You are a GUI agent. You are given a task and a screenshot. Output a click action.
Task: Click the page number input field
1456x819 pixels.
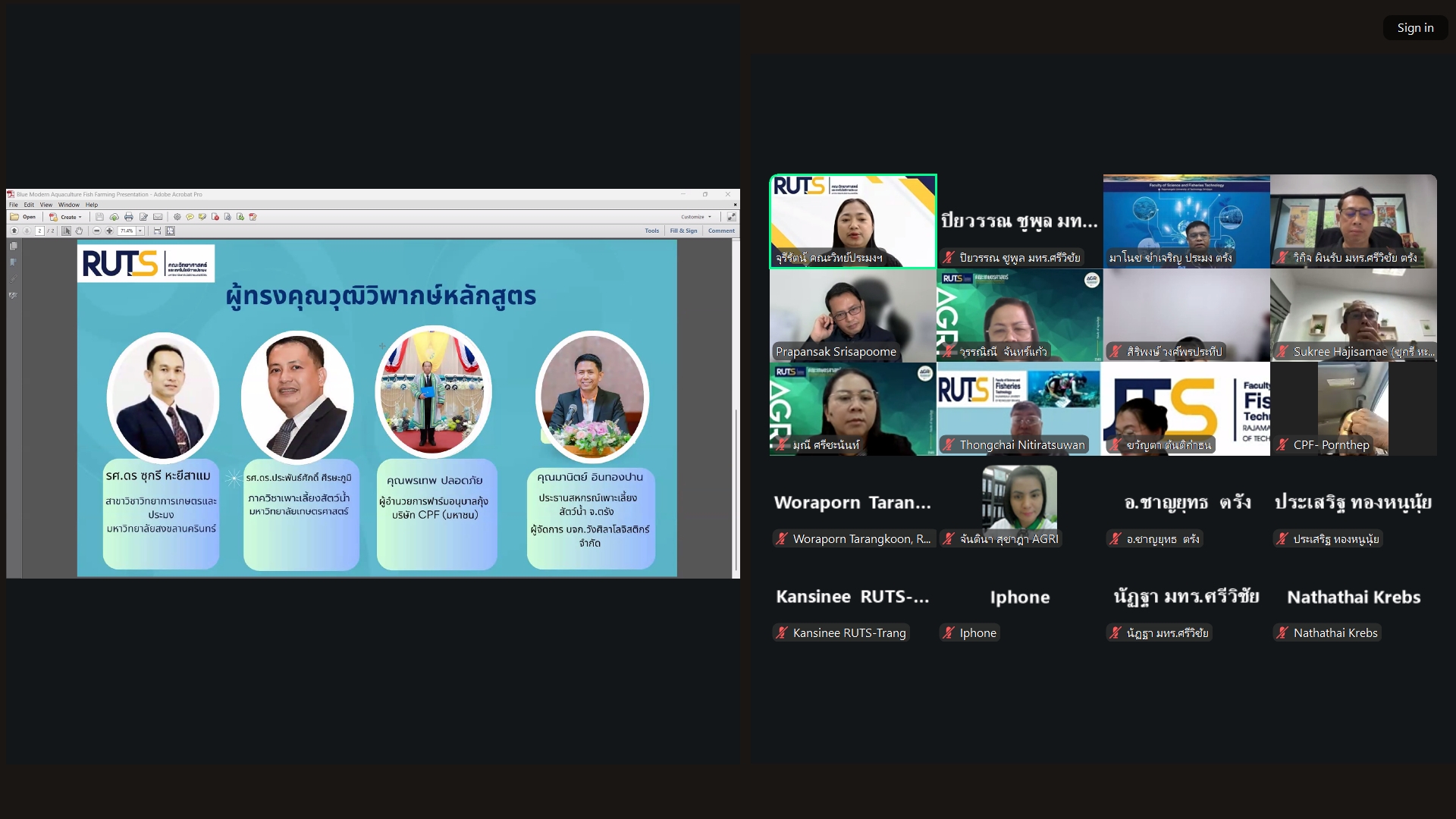pyautogui.click(x=39, y=231)
